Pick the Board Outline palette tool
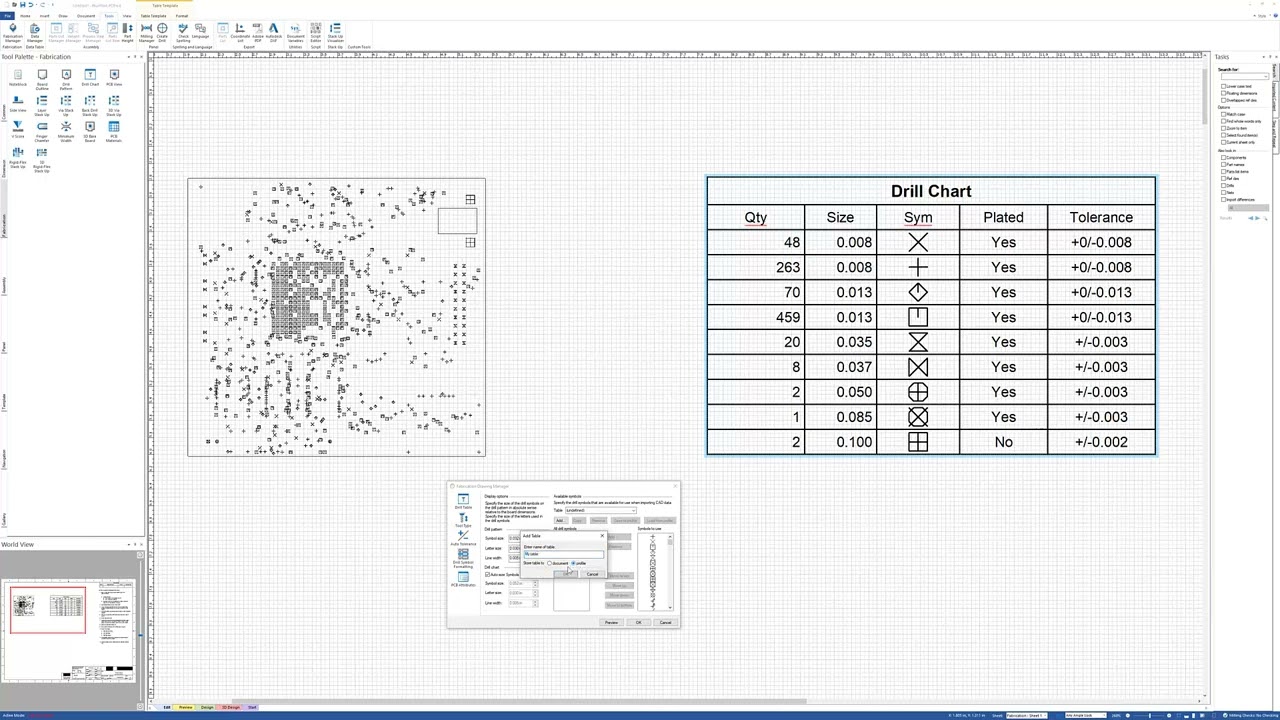This screenshot has height=720, width=1280. click(x=42, y=79)
